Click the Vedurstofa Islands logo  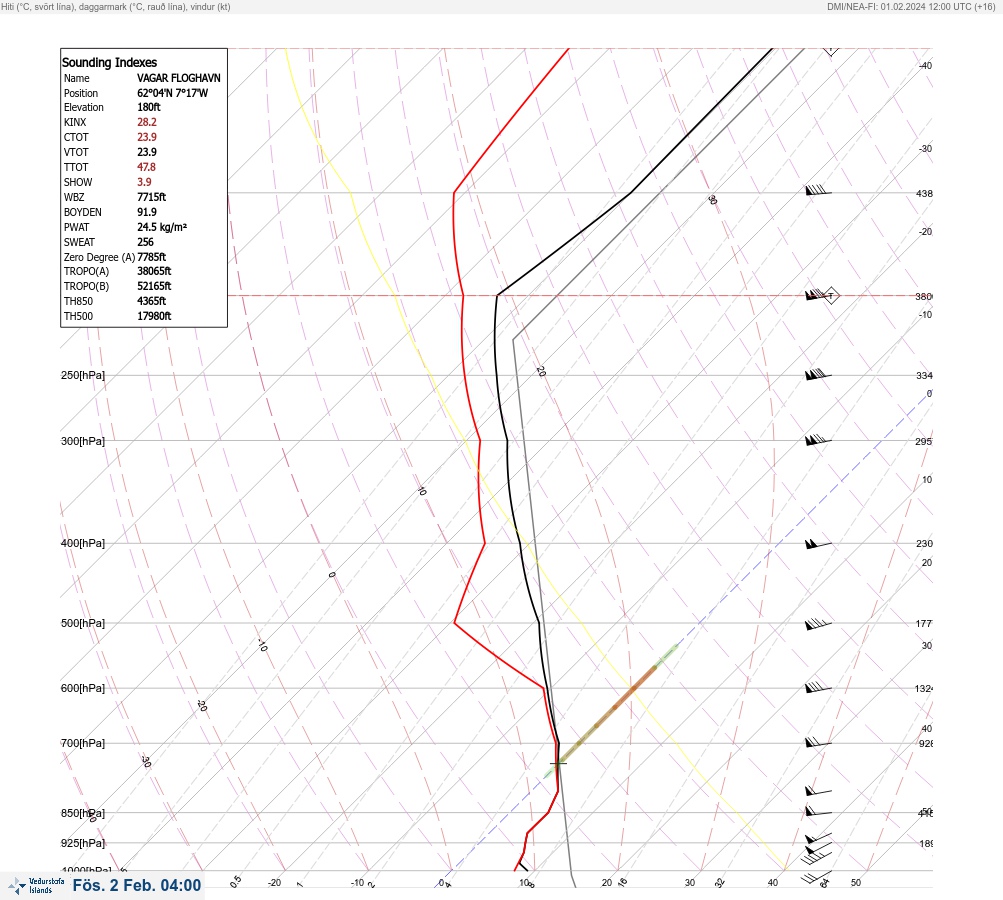[35, 886]
